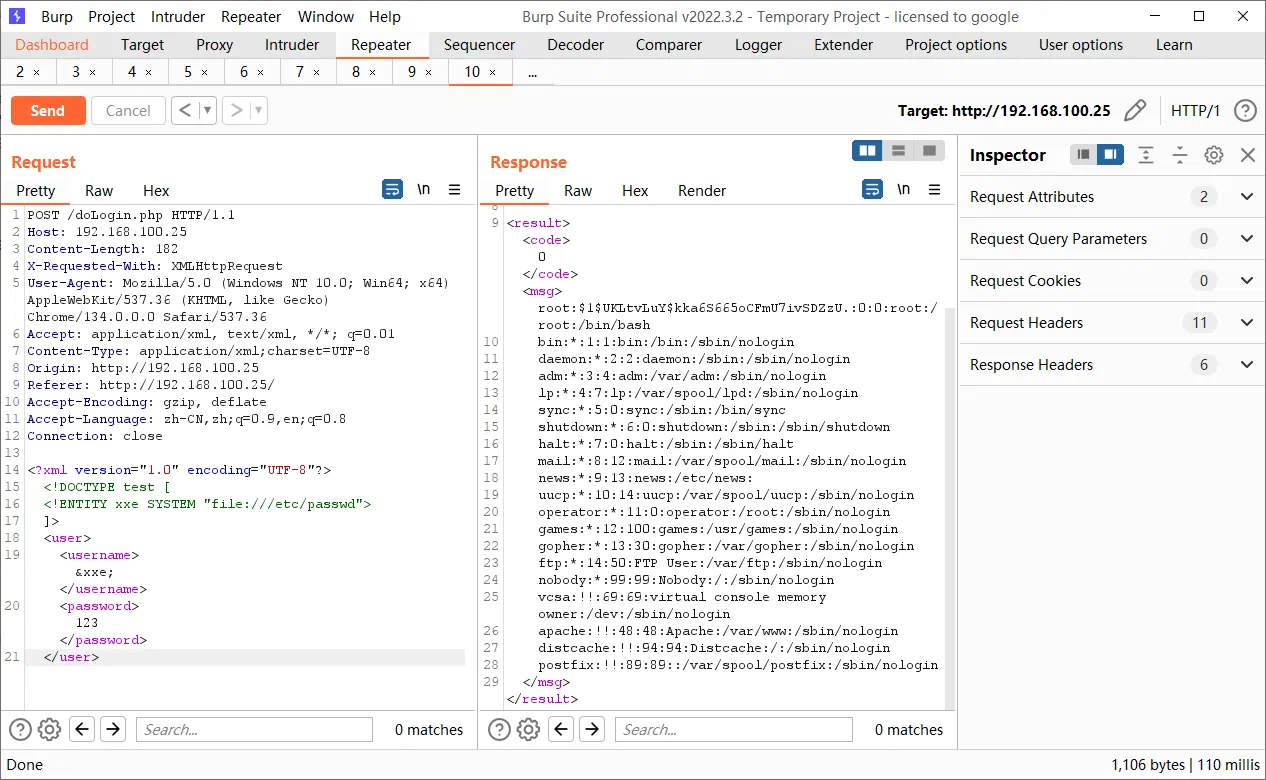The width and height of the screenshot is (1266, 780).
Task: Go to previous match in Request search
Action: [x=83, y=729]
